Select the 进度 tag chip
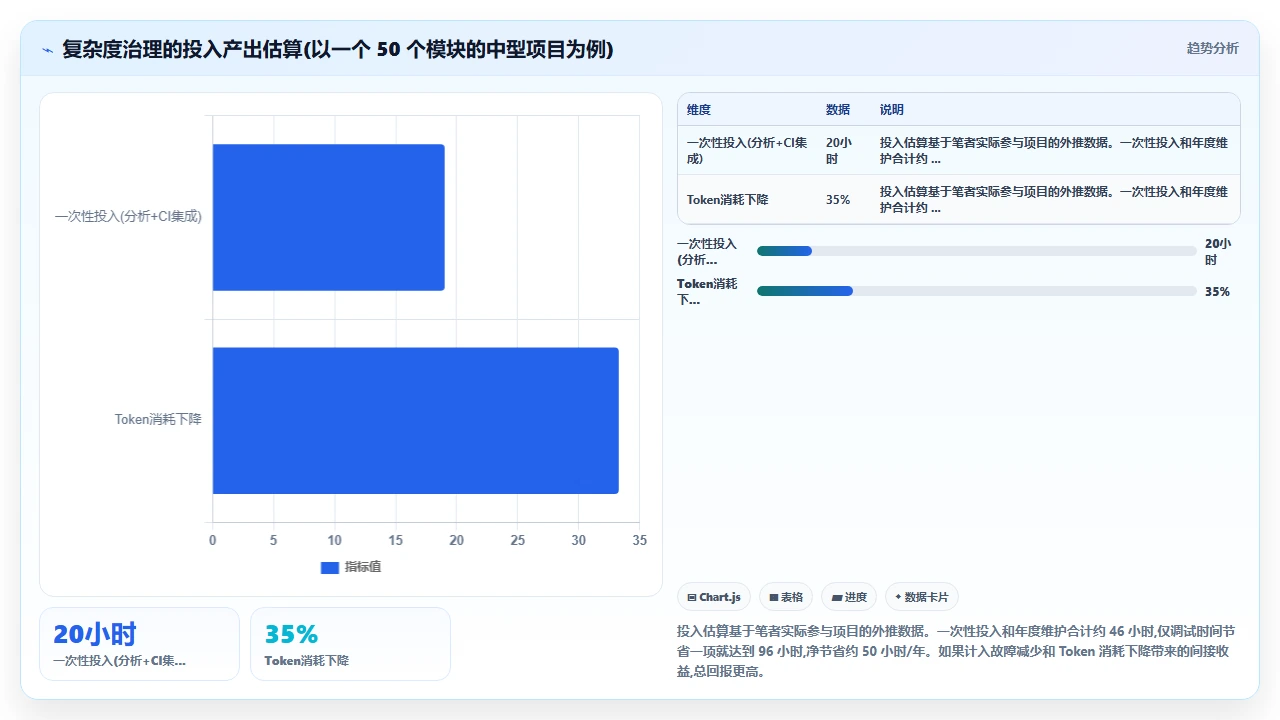The image size is (1280, 720). click(x=849, y=597)
